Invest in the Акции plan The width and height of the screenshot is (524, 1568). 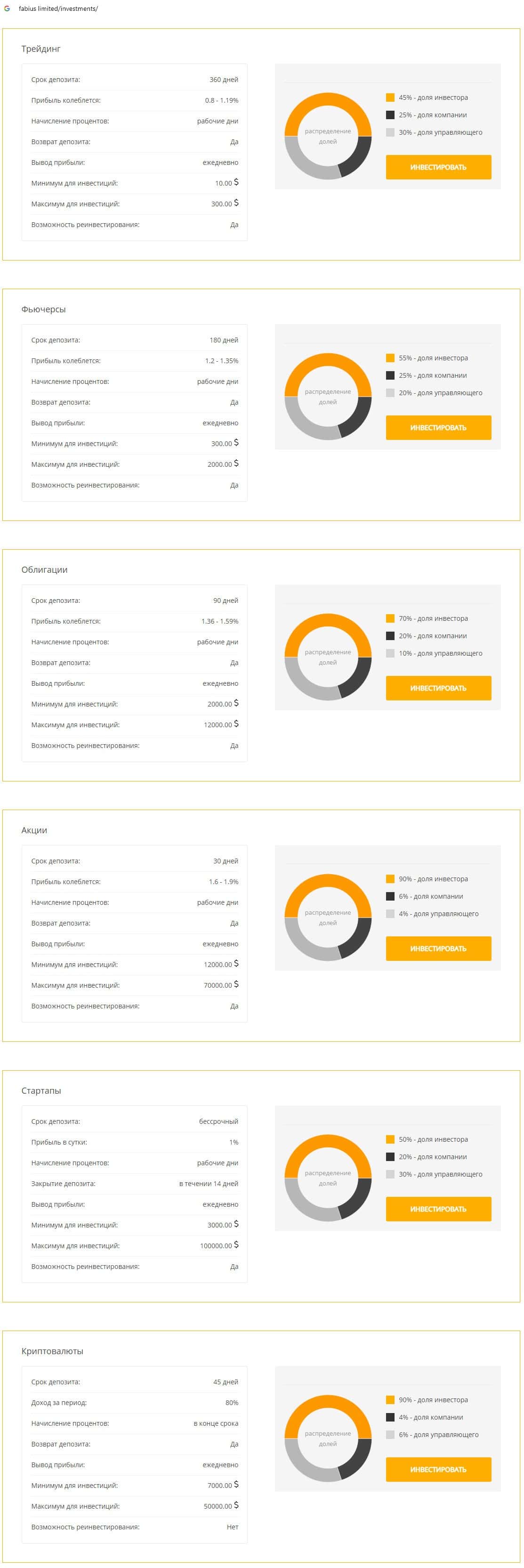click(438, 948)
